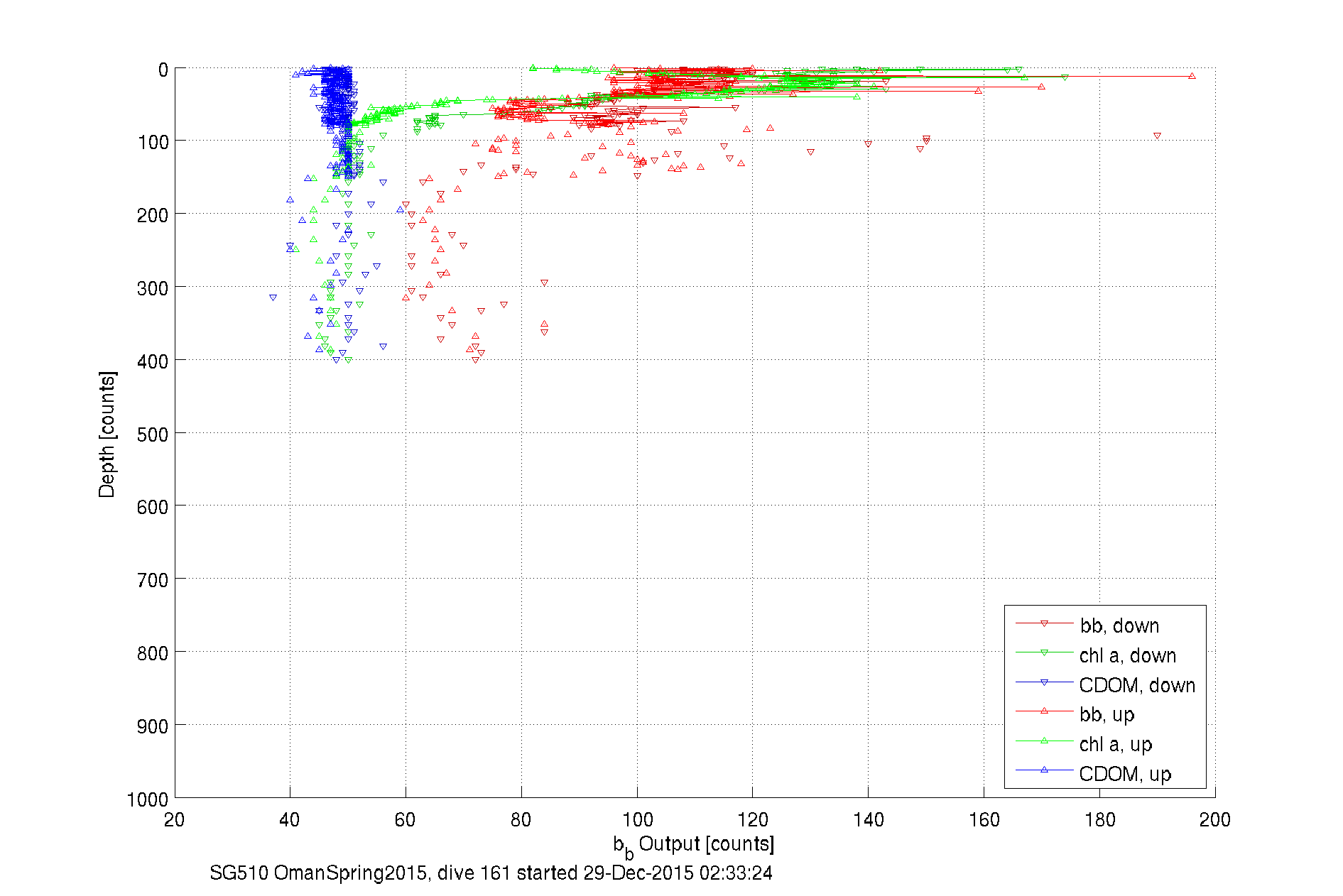Click the y-axis tick label 100

coord(152,143)
